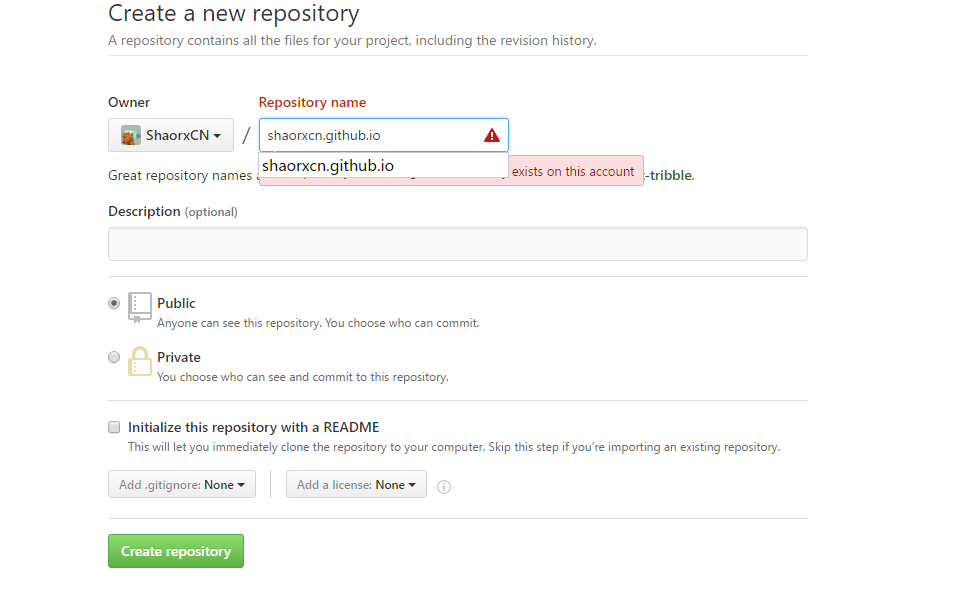The image size is (960, 603).
Task: Click the Public label text
Action: [176, 303]
